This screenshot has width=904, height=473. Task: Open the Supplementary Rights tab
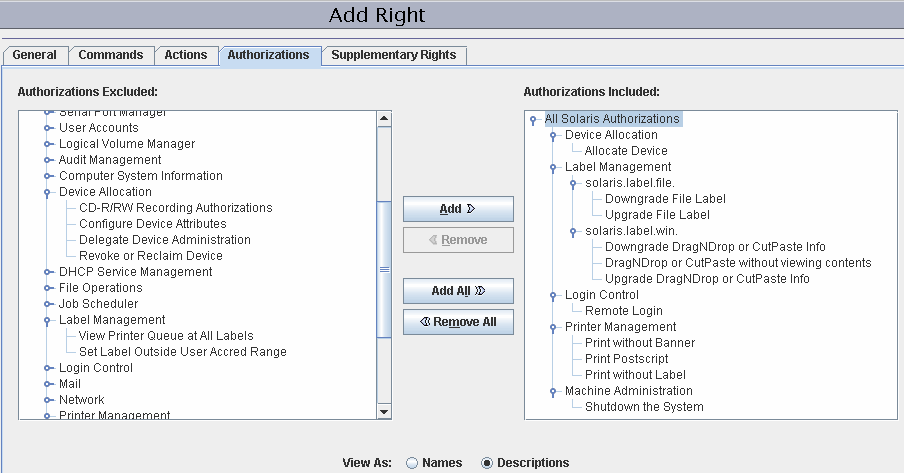tap(393, 55)
